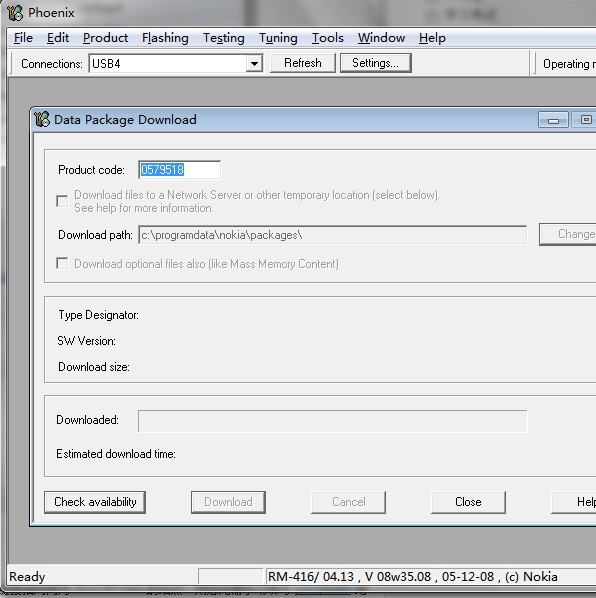
Task: Click the Help button in dialog
Action: [x=574, y=502]
